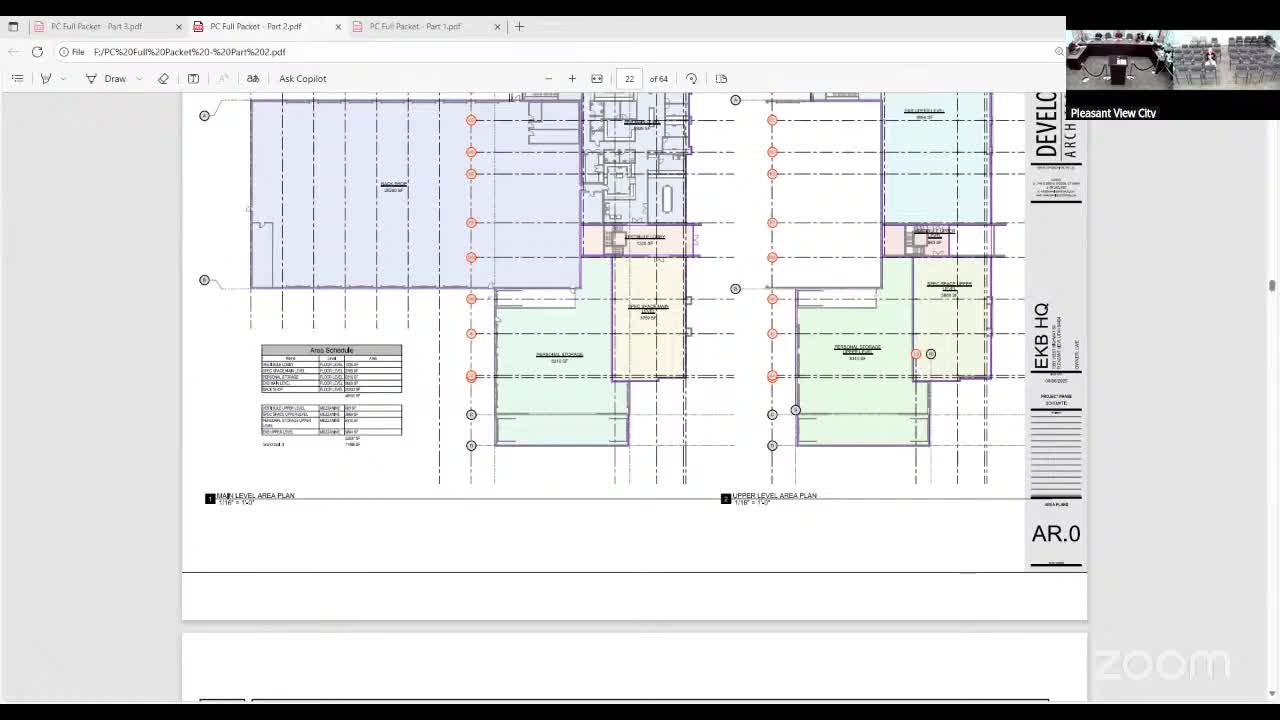Click the Upper Level Area Plan title
This screenshot has height=720, width=1280.
774,496
